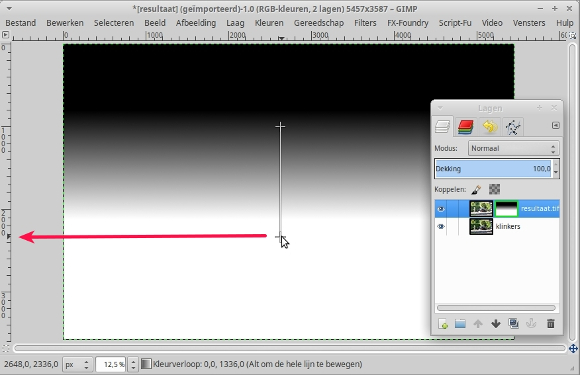Lower the selected layer with down arrow
This screenshot has height=375, width=580.
click(x=496, y=324)
